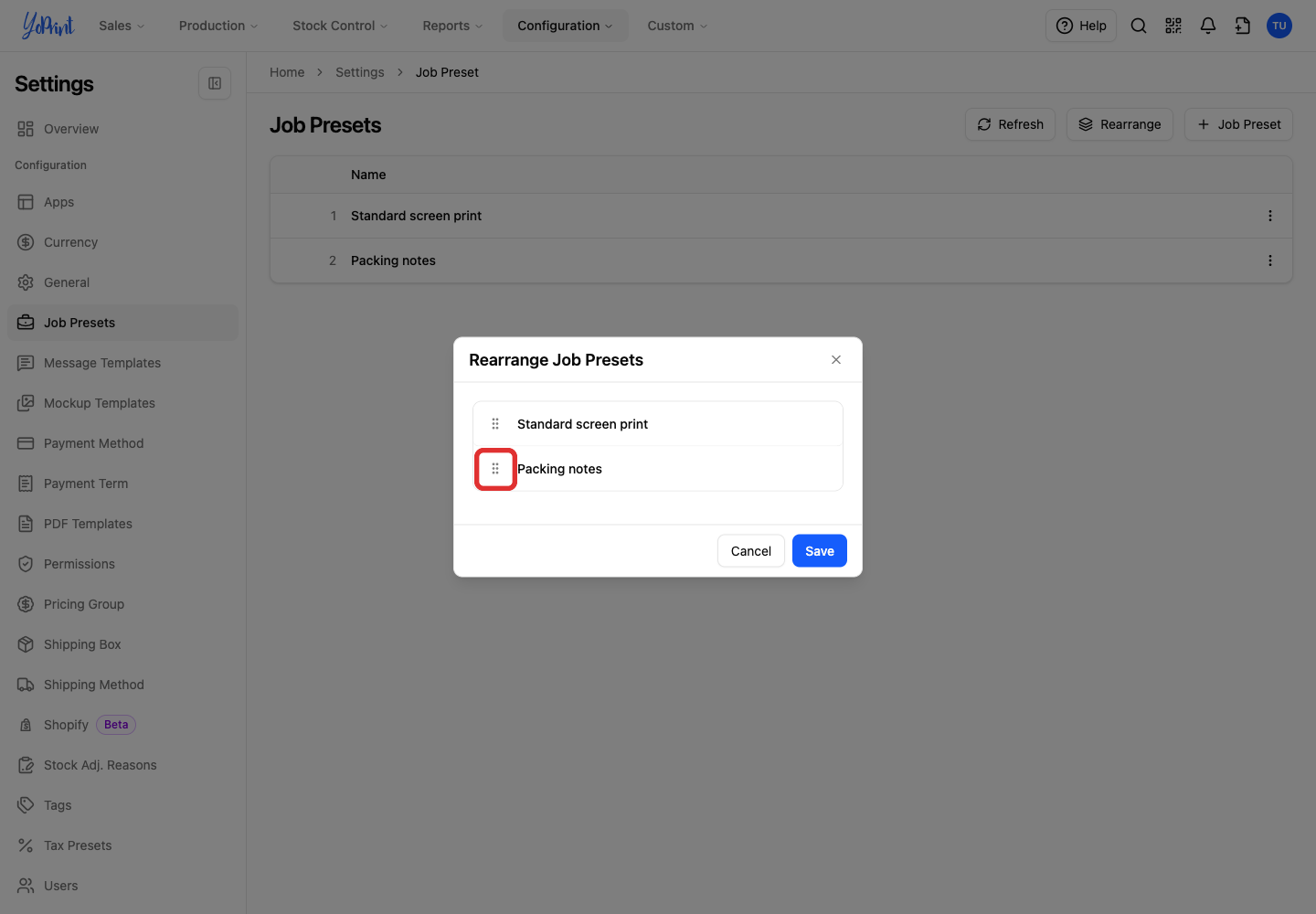Open Payment Method settings
The width and height of the screenshot is (1316, 914).
click(122, 443)
